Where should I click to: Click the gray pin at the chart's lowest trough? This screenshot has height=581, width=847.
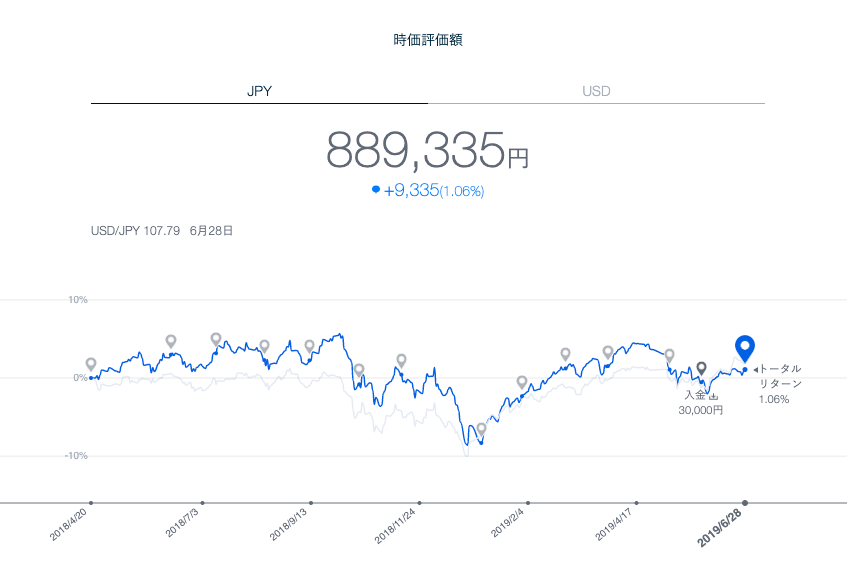(481, 429)
